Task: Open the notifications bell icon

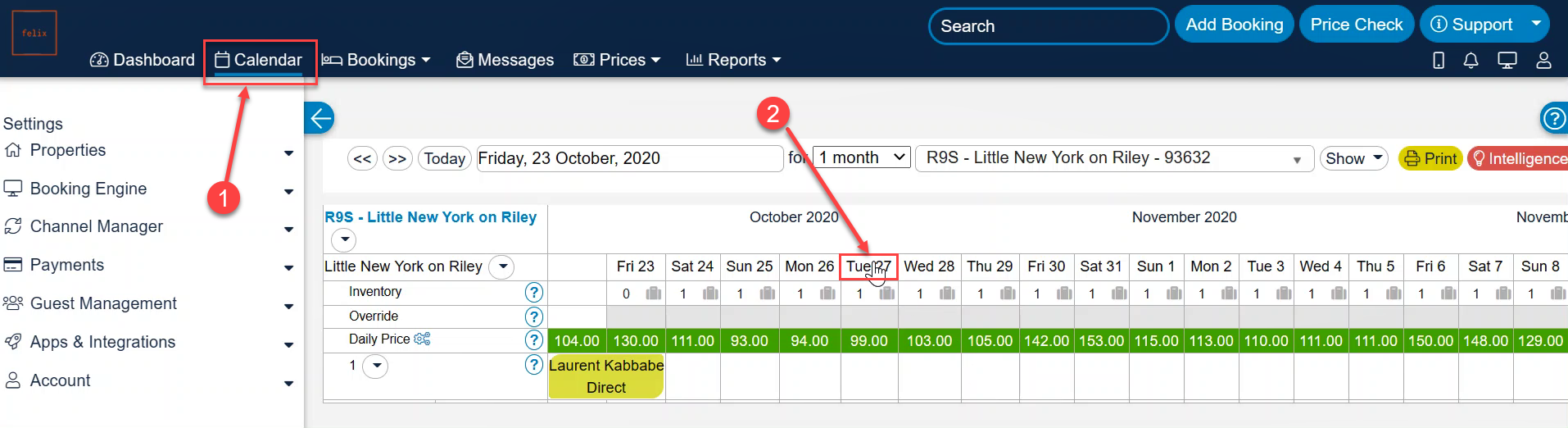Action: click(x=1471, y=60)
